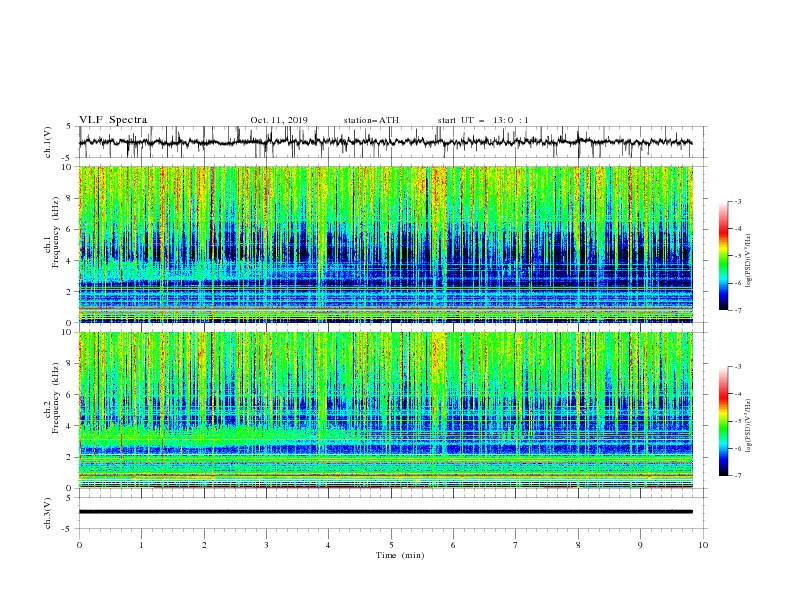Click the ch.1 frequency tick label "6"
Image resolution: width=792 pixels, height=612 pixels.
[71, 229]
